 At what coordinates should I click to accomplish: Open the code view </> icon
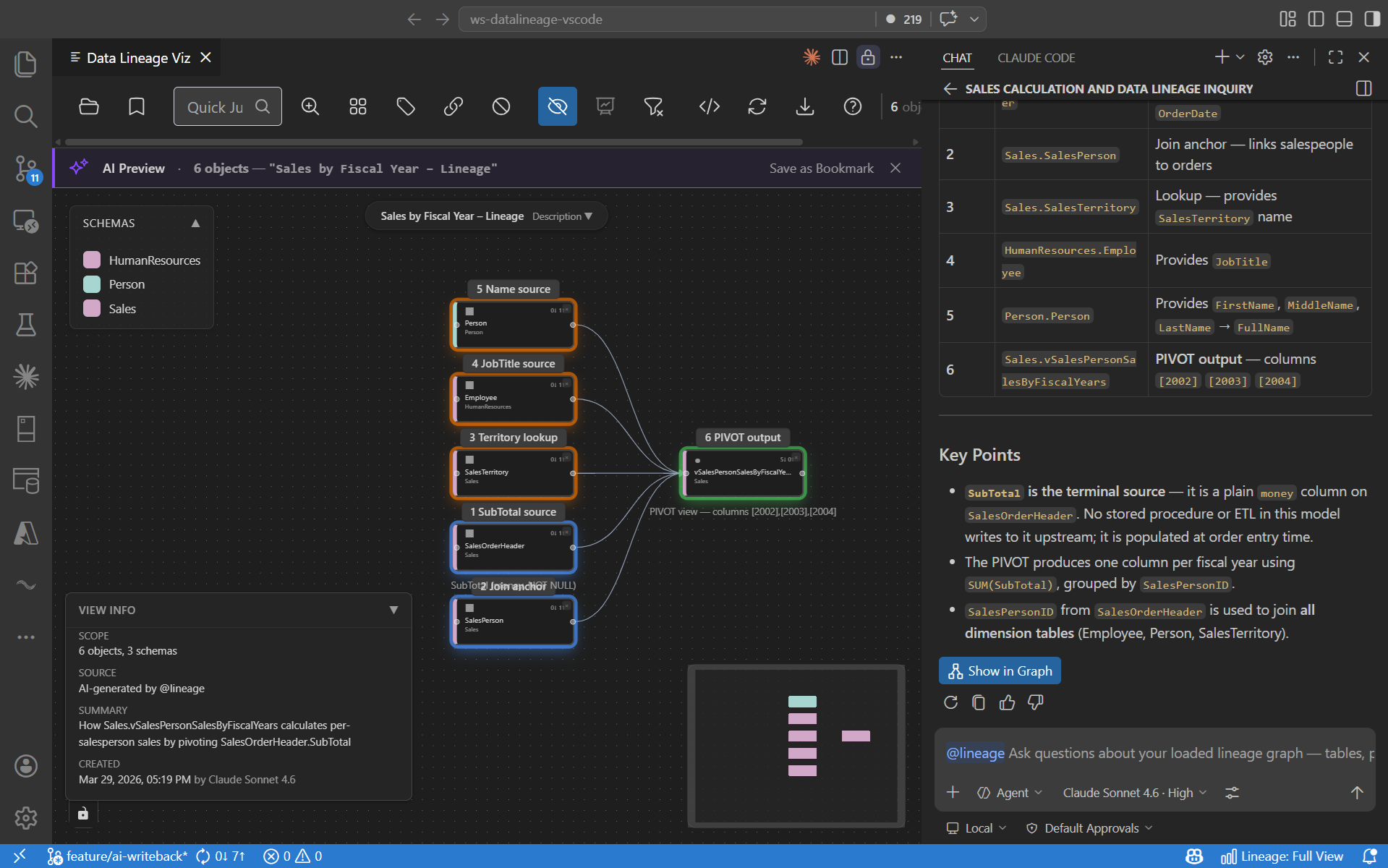pyautogui.click(x=709, y=106)
